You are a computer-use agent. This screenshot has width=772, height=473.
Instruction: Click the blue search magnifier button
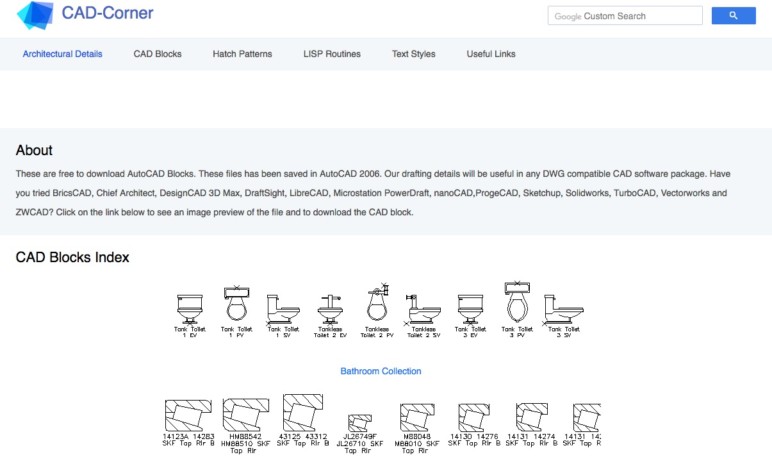point(734,16)
